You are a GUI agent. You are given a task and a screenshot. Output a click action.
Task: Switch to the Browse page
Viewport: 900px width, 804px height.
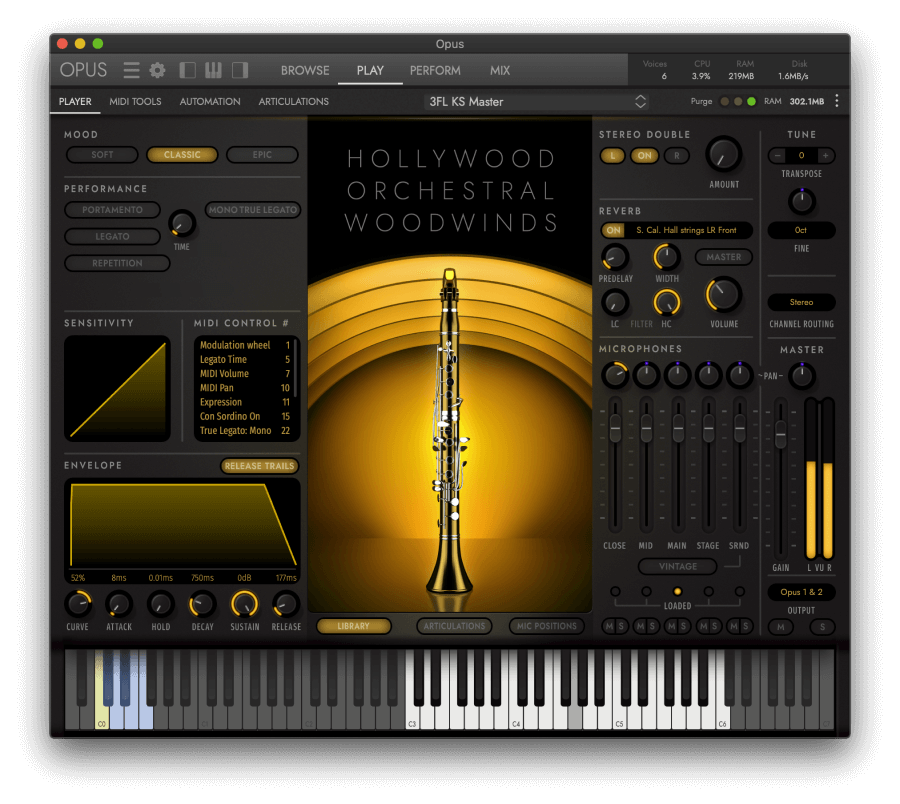point(305,70)
